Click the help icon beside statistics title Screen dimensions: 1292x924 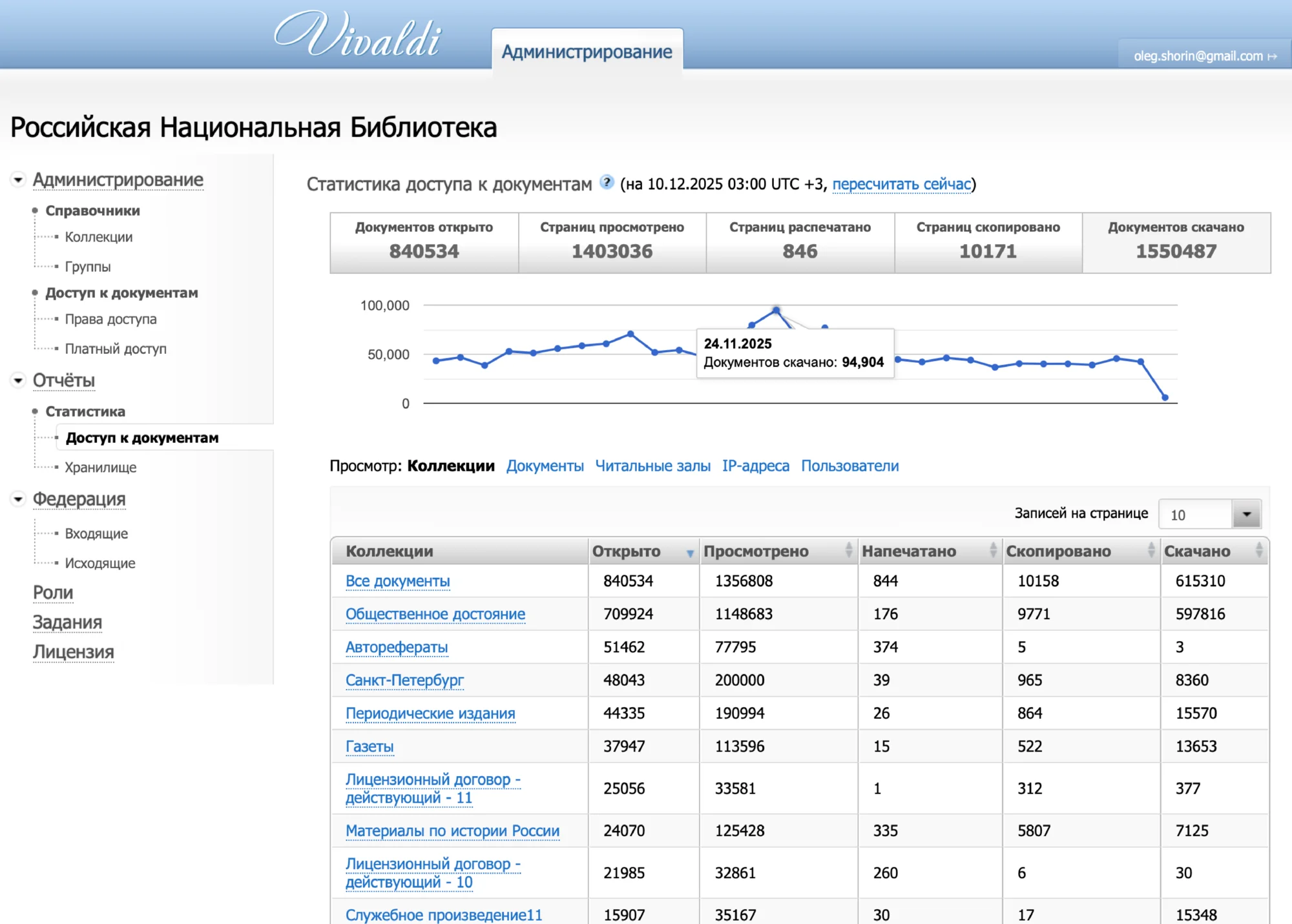coord(606,183)
